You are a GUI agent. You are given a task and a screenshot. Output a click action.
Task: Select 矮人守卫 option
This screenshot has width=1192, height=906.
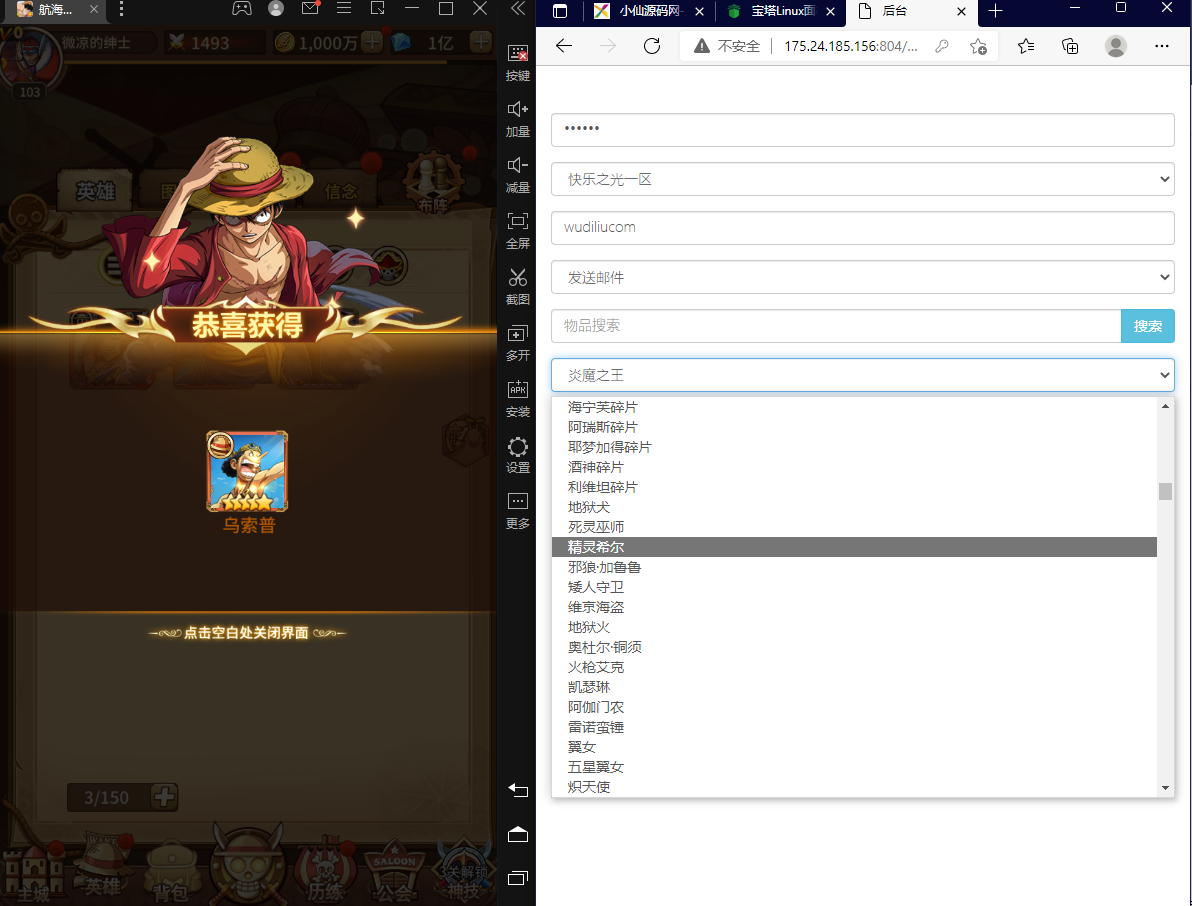tap(854, 588)
